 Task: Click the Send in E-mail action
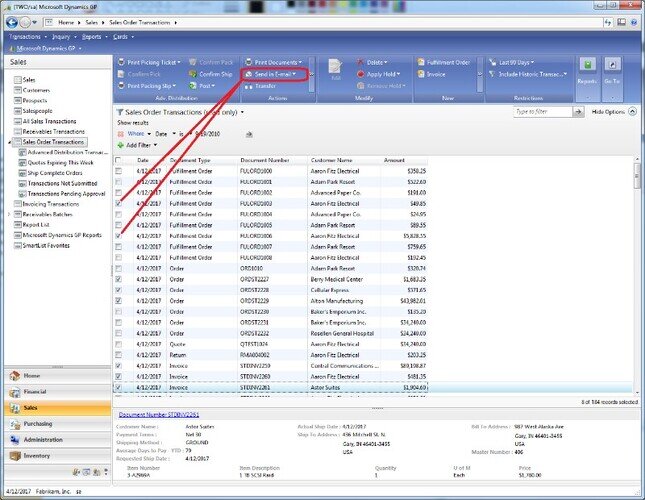point(271,74)
